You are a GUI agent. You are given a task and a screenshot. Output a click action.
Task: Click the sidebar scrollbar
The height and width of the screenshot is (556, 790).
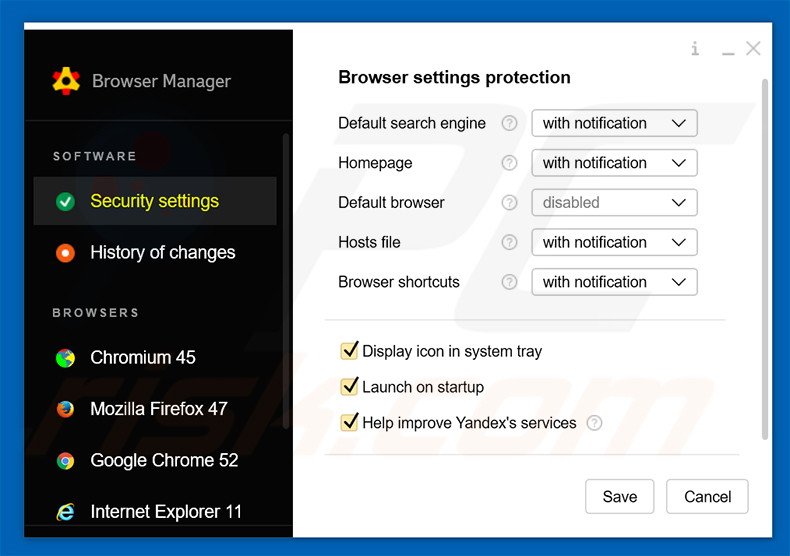click(x=286, y=281)
